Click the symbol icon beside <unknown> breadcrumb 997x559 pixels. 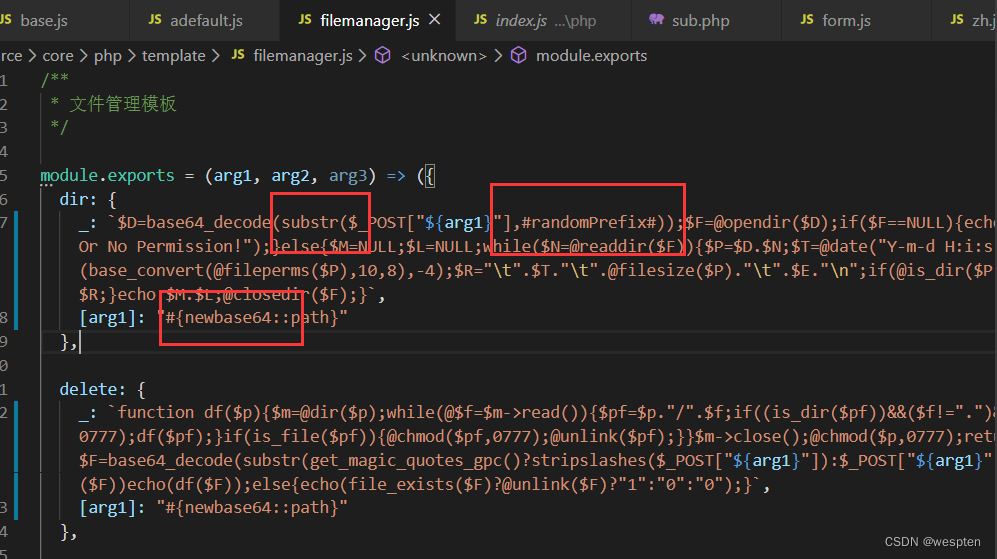tap(382, 56)
